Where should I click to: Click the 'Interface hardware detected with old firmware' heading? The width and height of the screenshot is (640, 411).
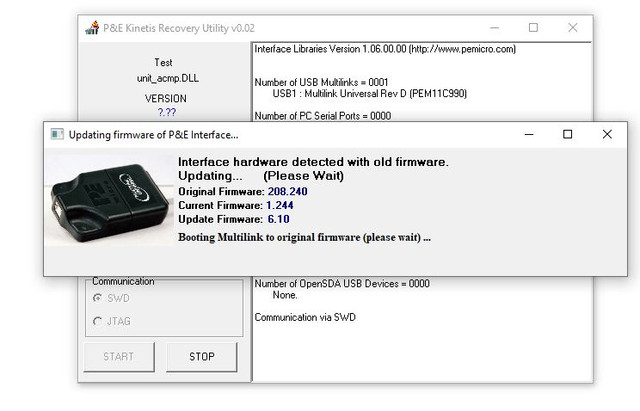tap(313, 162)
